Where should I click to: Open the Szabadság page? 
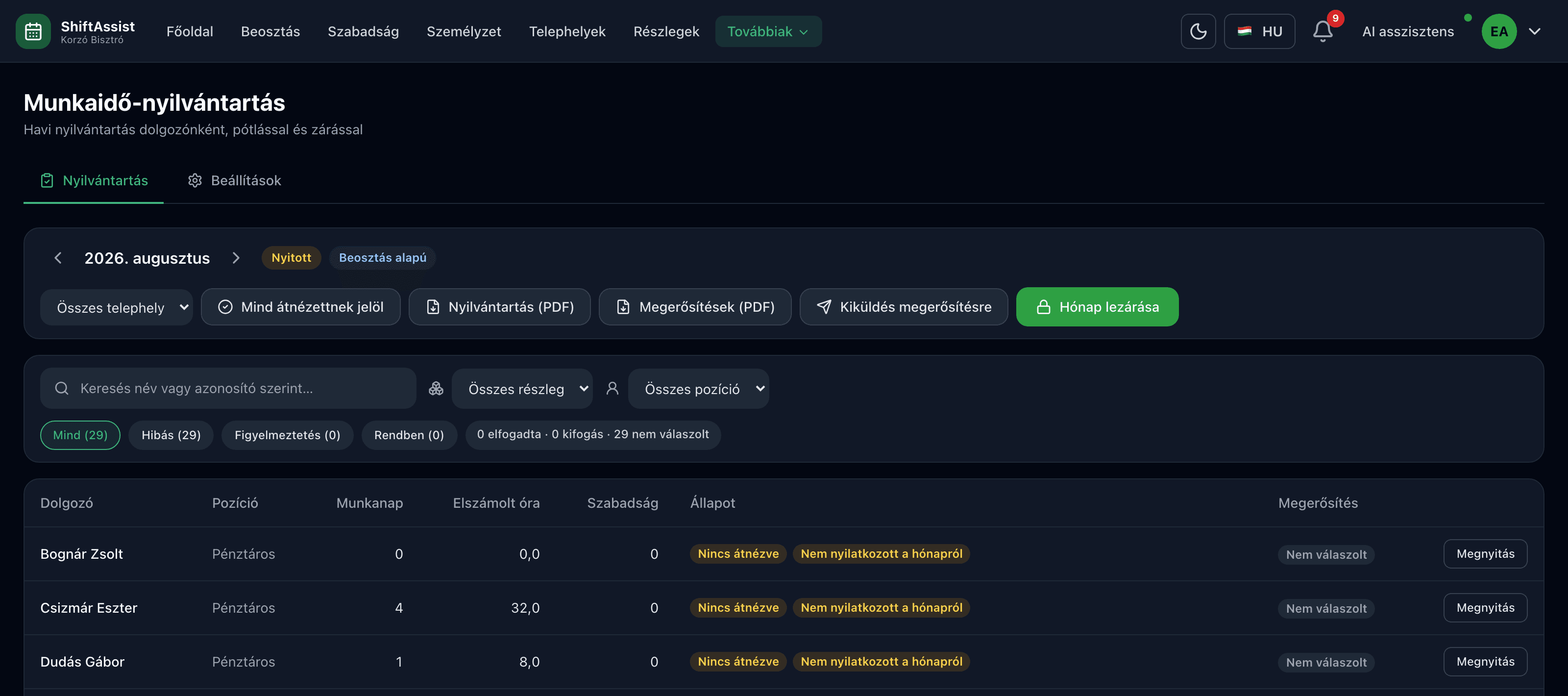[x=364, y=32]
